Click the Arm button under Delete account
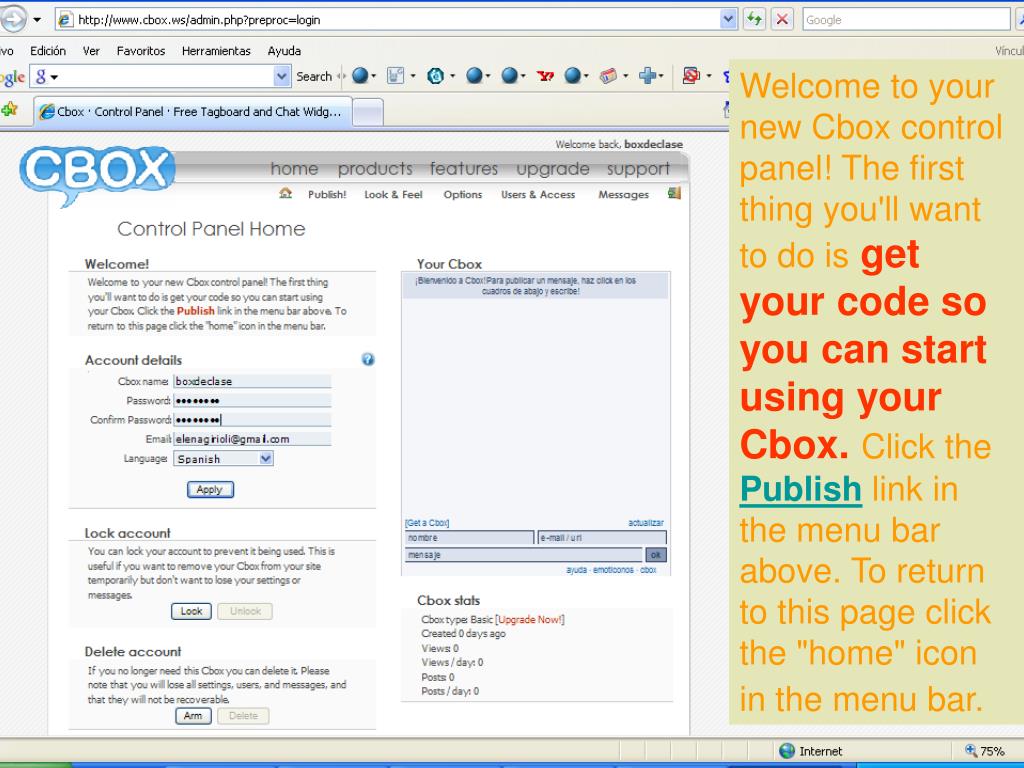Image resolution: width=1024 pixels, height=768 pixels. 193,716
